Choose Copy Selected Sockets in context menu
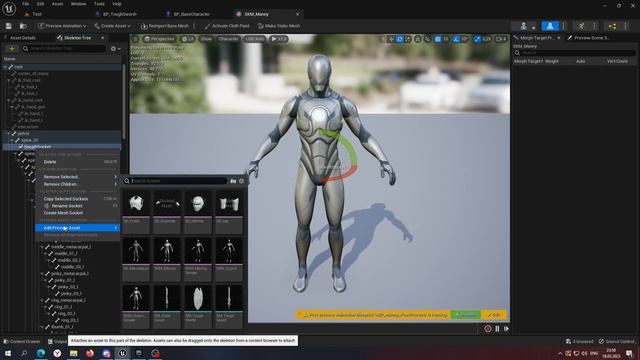This screenshot has height=360, width=640. pos(78,199)
